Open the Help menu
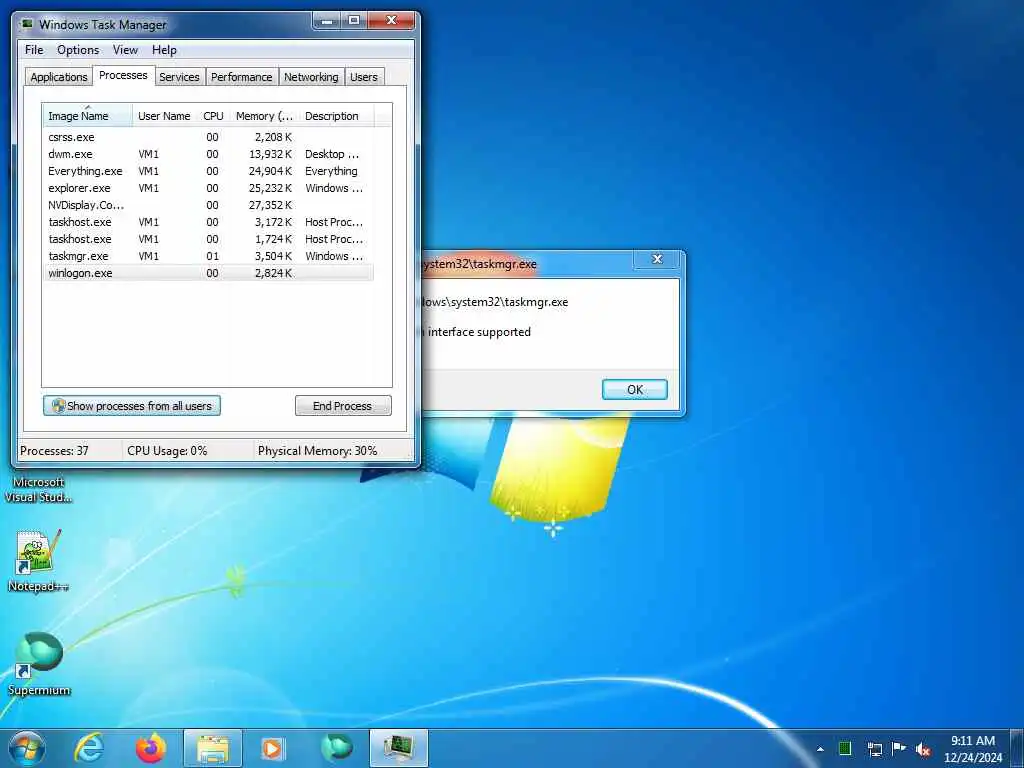This screenshot has height=768, width=1024. (164, 50)
